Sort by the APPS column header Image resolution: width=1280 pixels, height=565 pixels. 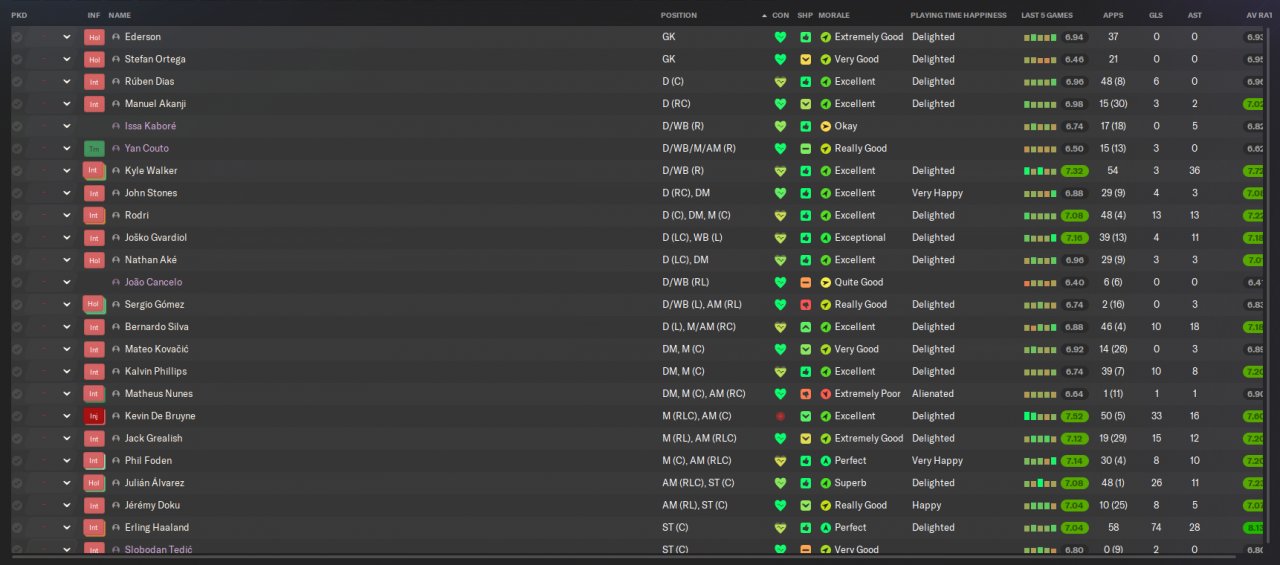point(1113,16)
